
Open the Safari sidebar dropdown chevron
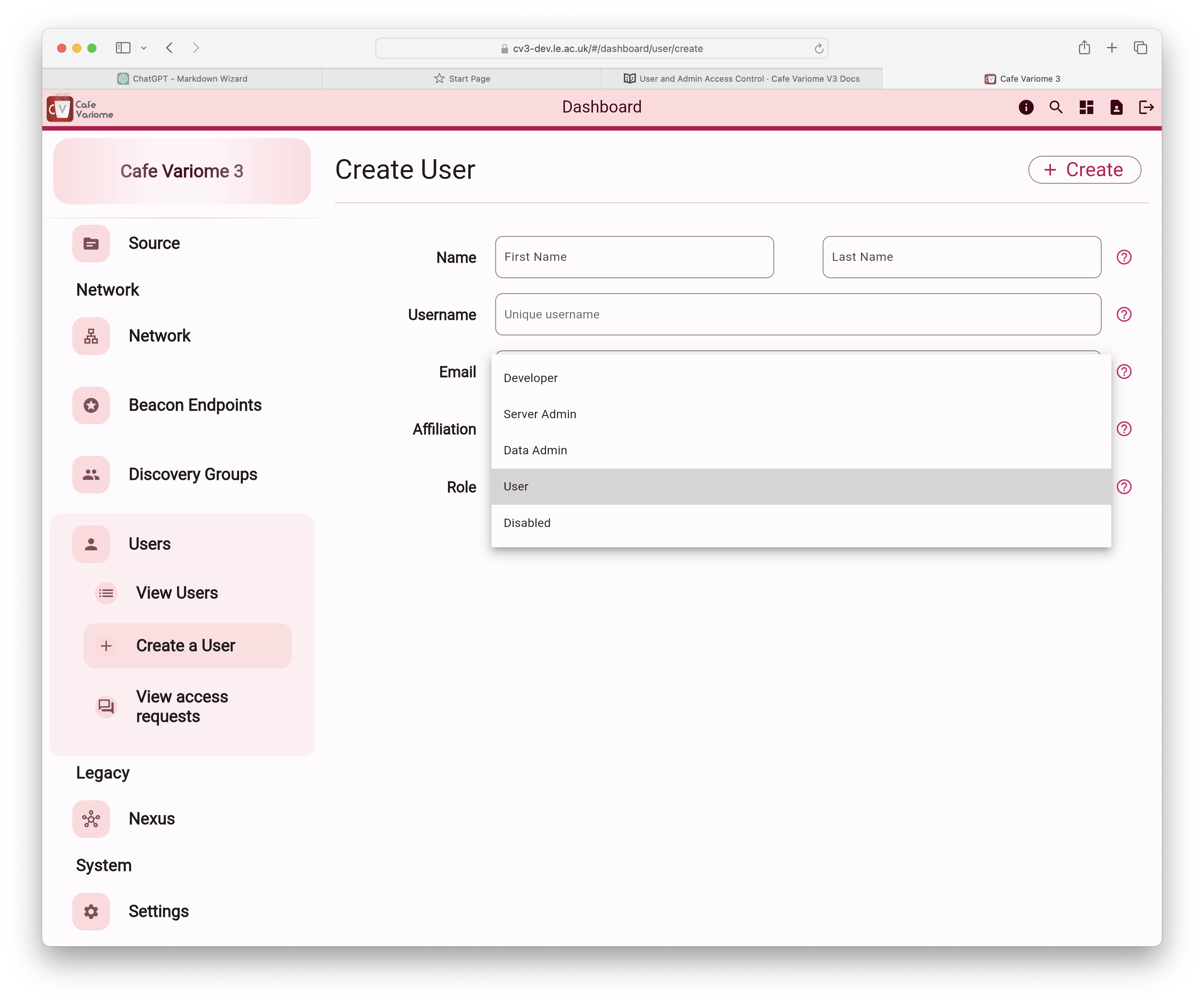pyautogui.click(x=144, y=48)
